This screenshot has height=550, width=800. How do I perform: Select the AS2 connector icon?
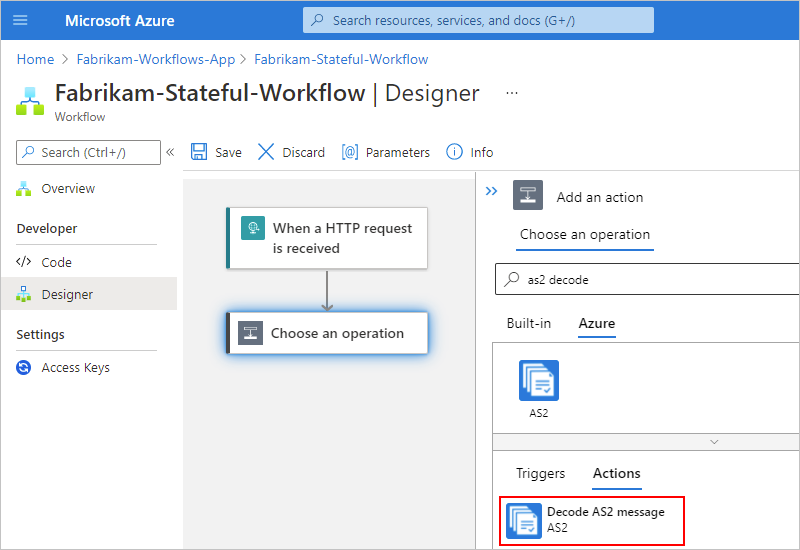(539, 381)
